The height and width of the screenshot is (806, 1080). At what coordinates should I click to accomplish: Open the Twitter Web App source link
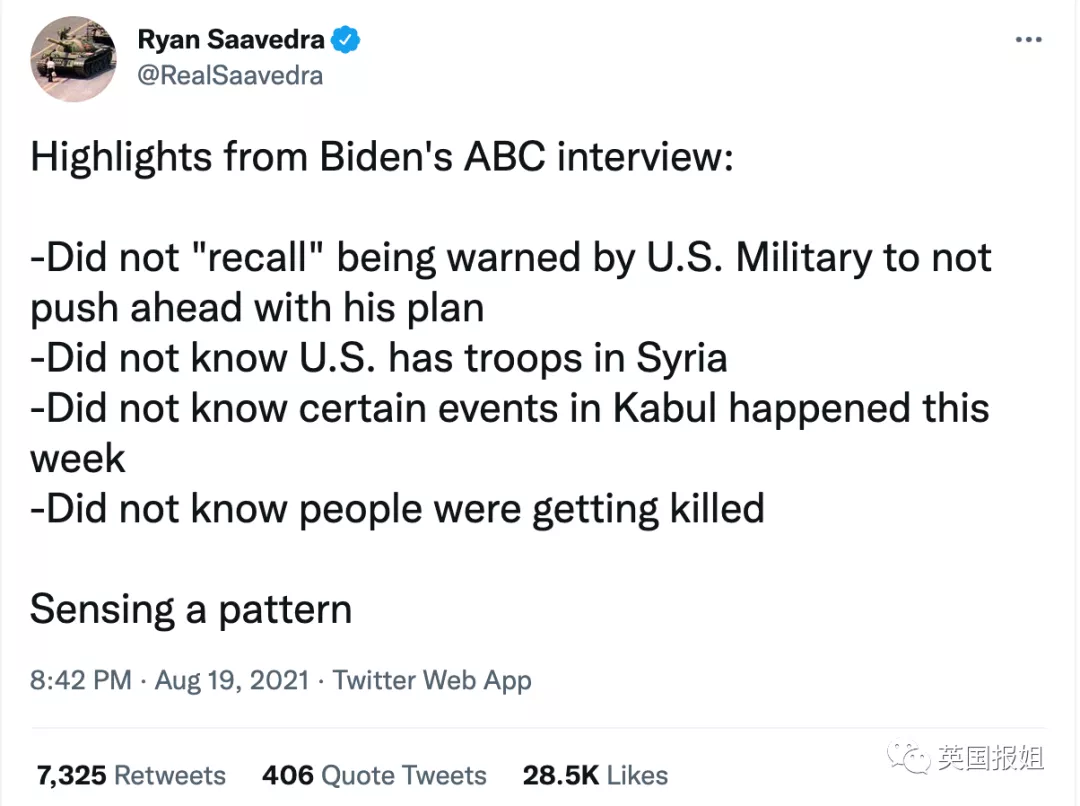(432, 681)
